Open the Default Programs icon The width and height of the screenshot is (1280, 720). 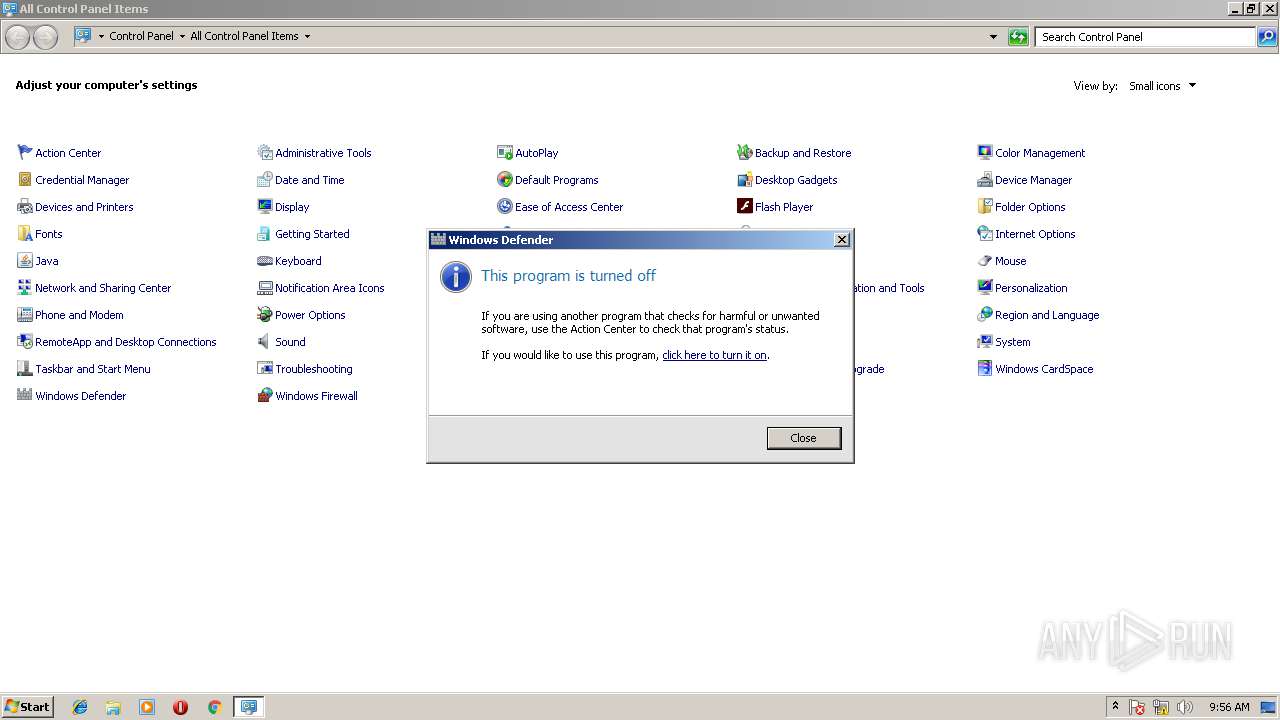[505, 180]
